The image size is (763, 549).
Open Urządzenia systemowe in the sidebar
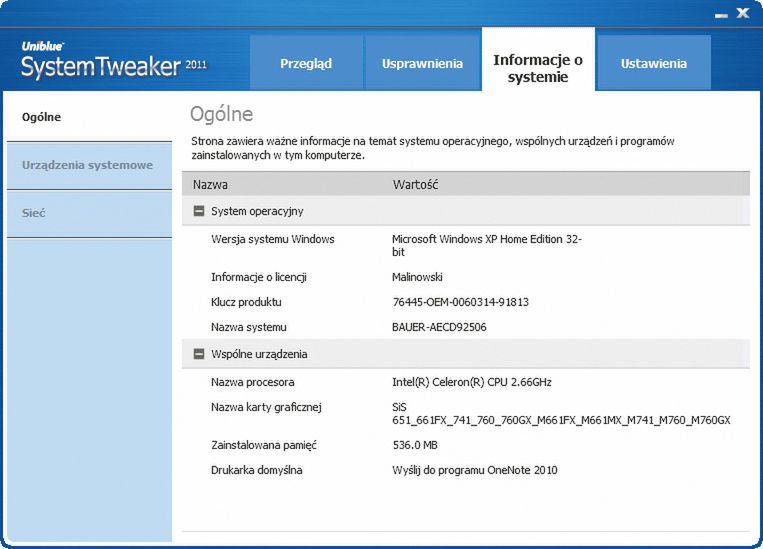click(90, 165)
